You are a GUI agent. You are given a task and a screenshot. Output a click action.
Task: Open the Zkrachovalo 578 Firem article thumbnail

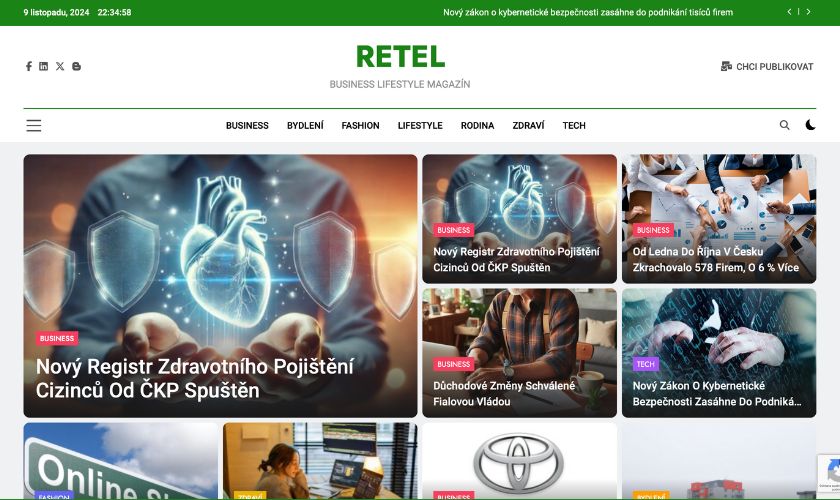tap(719, 219)
